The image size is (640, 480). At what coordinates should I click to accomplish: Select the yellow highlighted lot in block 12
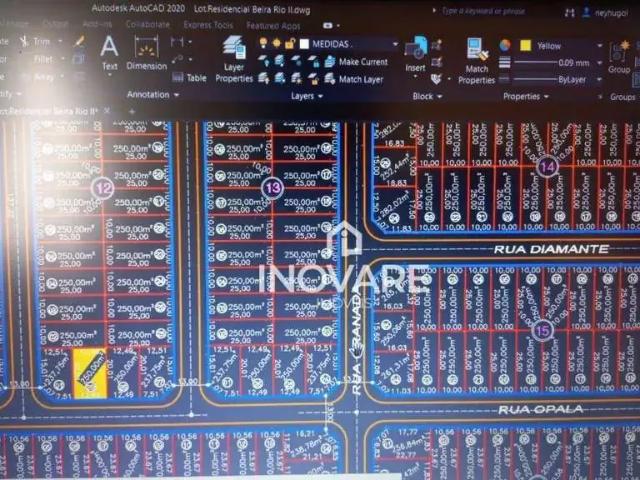pyautogui.click(x=90, y=373)
